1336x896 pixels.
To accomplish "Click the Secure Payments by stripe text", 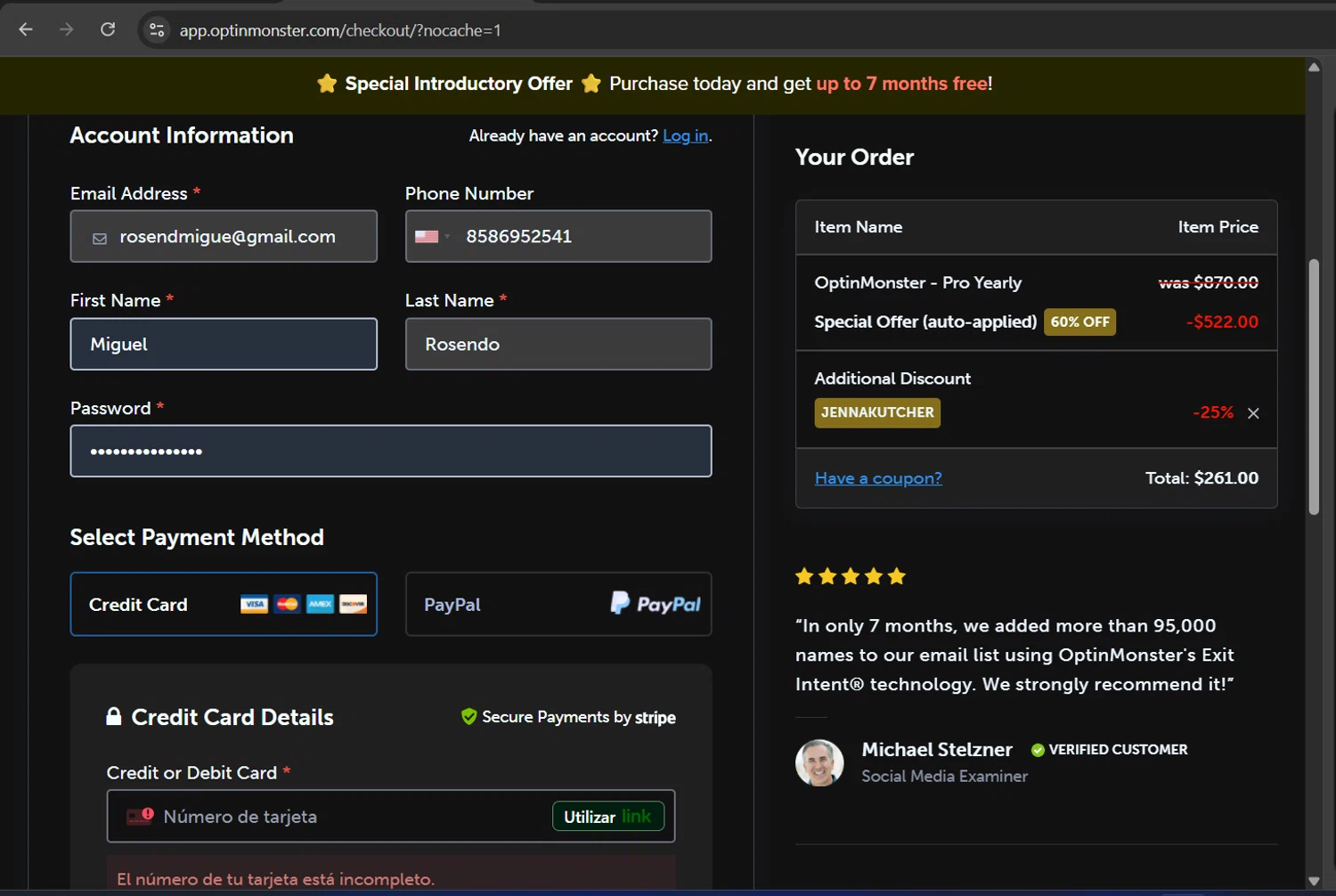I will coord(578,717).
